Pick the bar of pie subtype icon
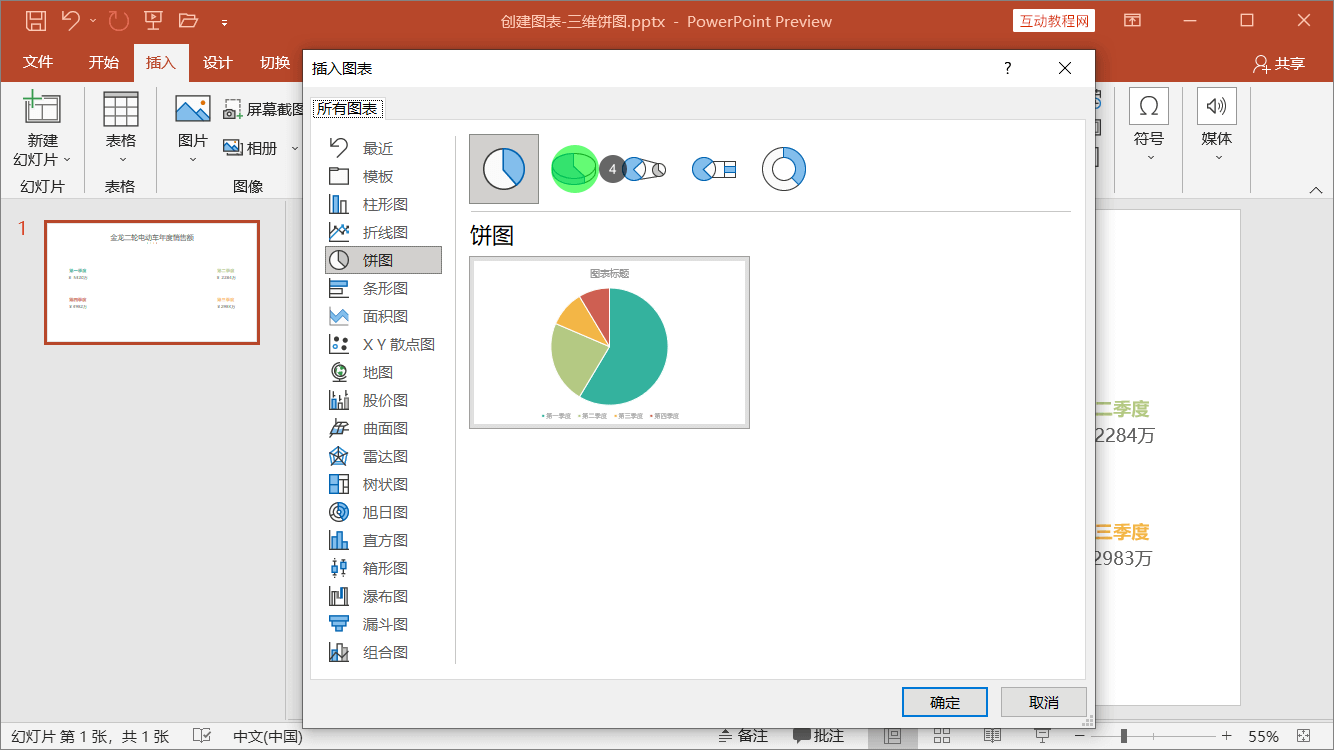 (713, 169)
